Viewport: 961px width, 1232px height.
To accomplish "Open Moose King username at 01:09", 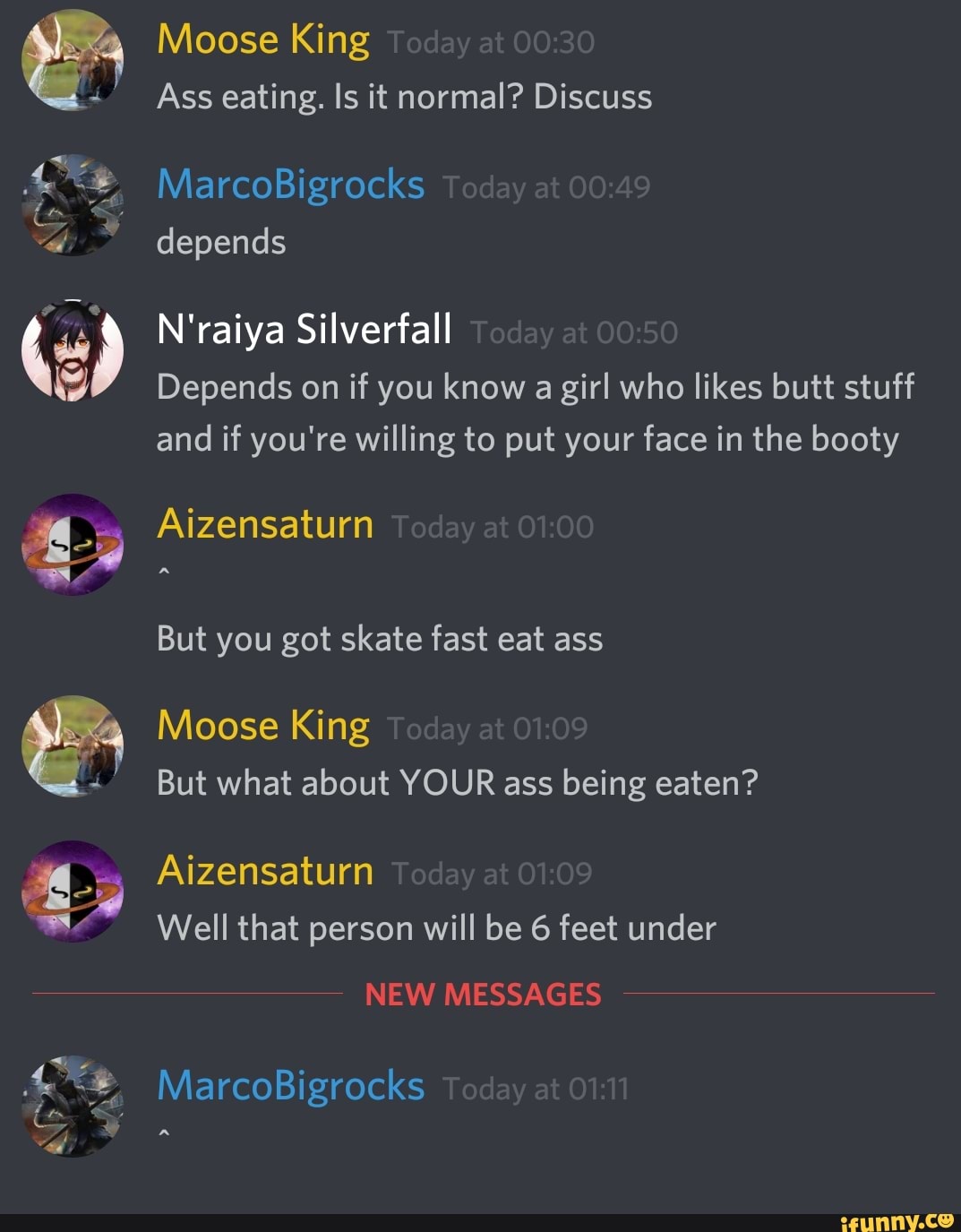I will (x=263, y=726).
